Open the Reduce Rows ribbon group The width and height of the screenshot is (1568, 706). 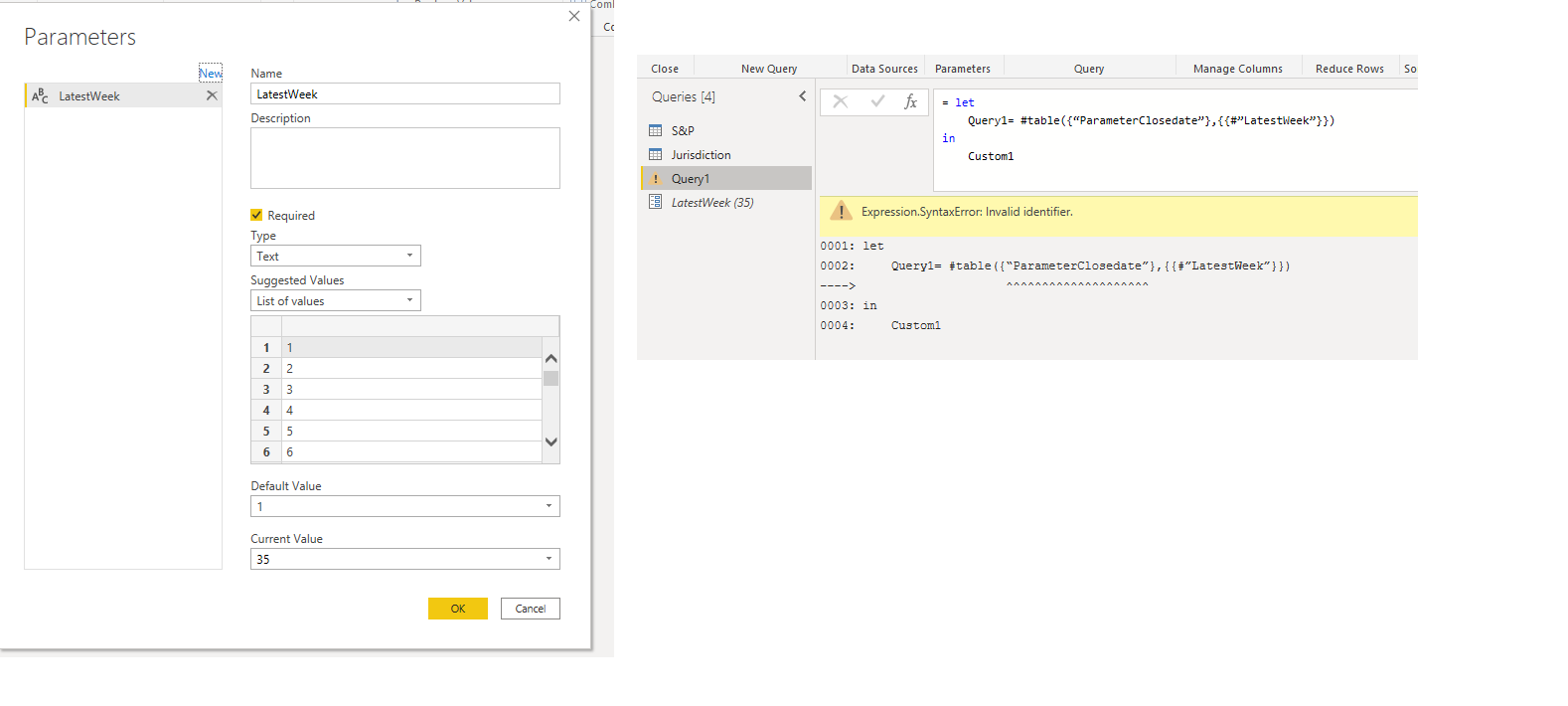[1349, 69]
